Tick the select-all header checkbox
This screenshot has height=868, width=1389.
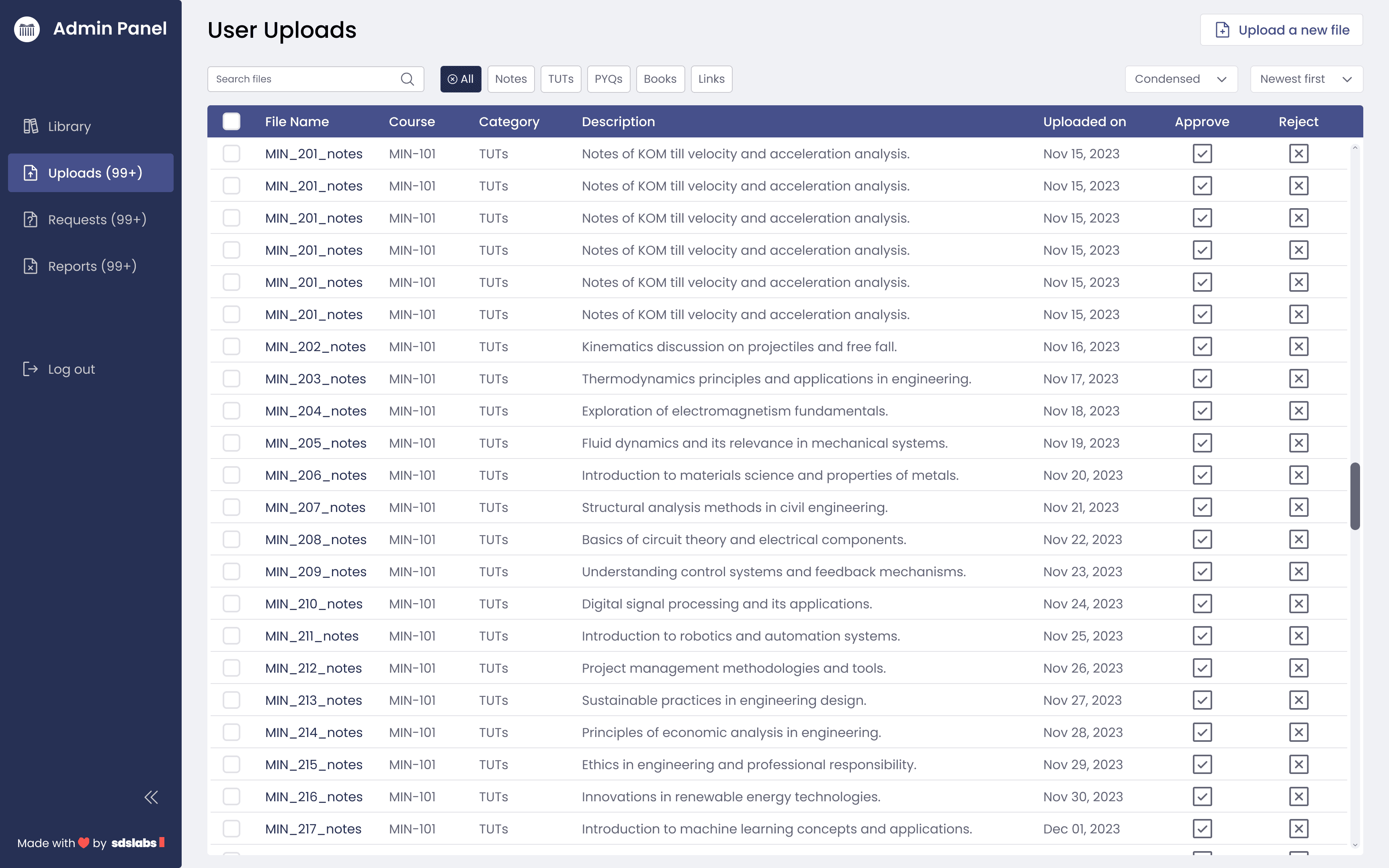pos(231,122)
